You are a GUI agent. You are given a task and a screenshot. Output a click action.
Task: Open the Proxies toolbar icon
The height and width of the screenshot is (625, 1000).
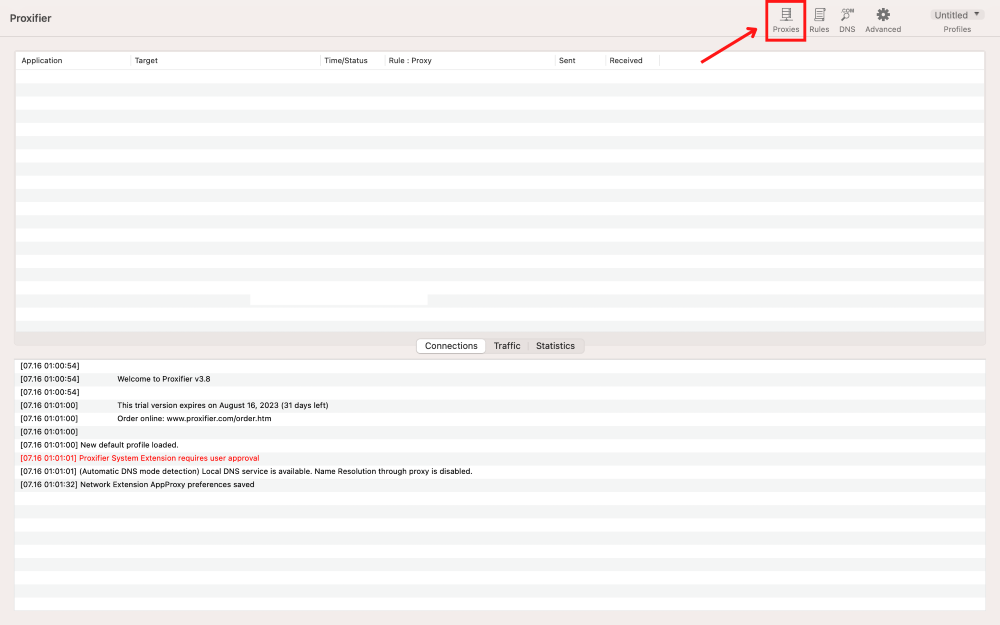(x=785, y=20)
